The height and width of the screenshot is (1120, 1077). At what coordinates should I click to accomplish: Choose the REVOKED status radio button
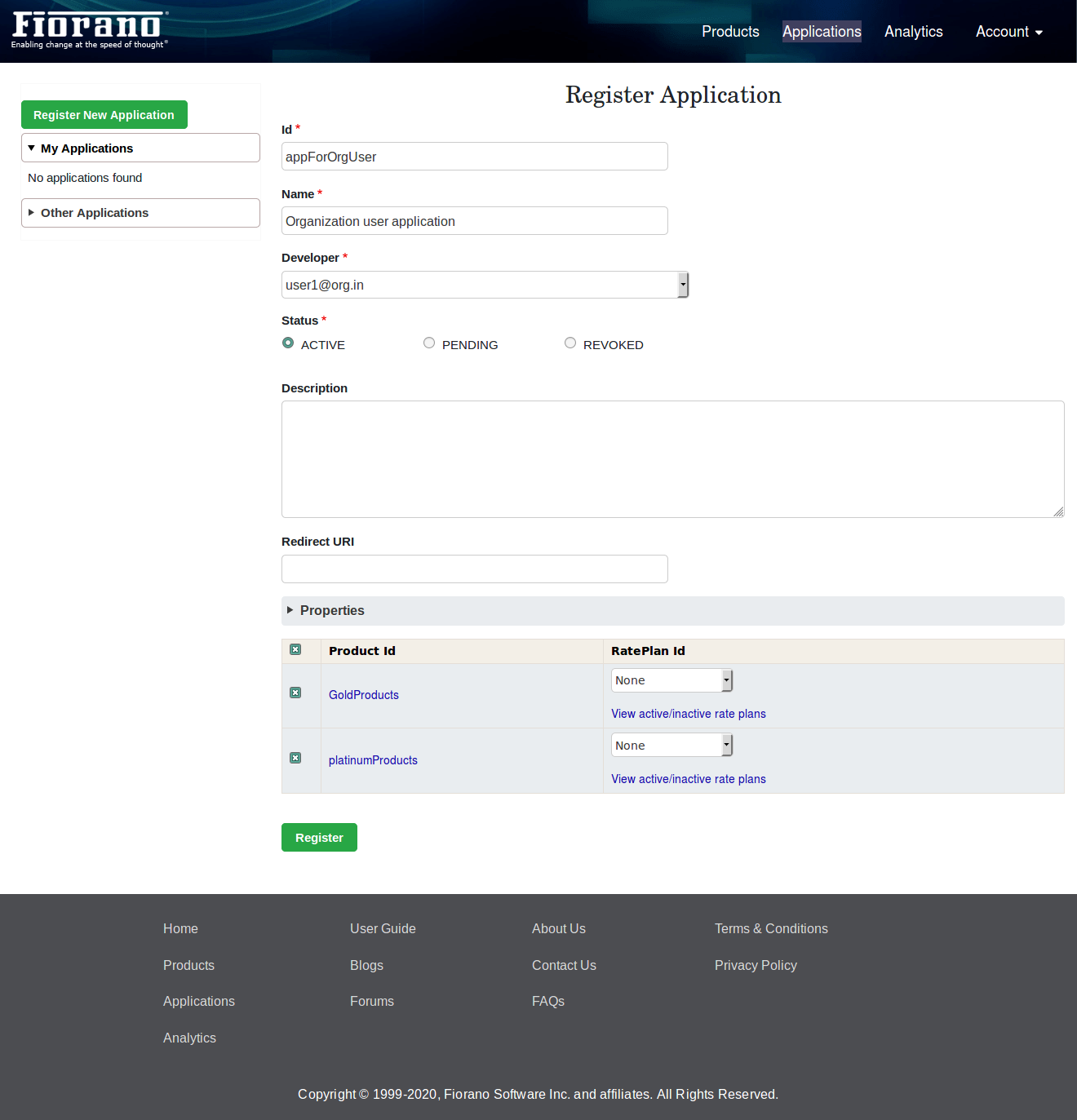570,343
